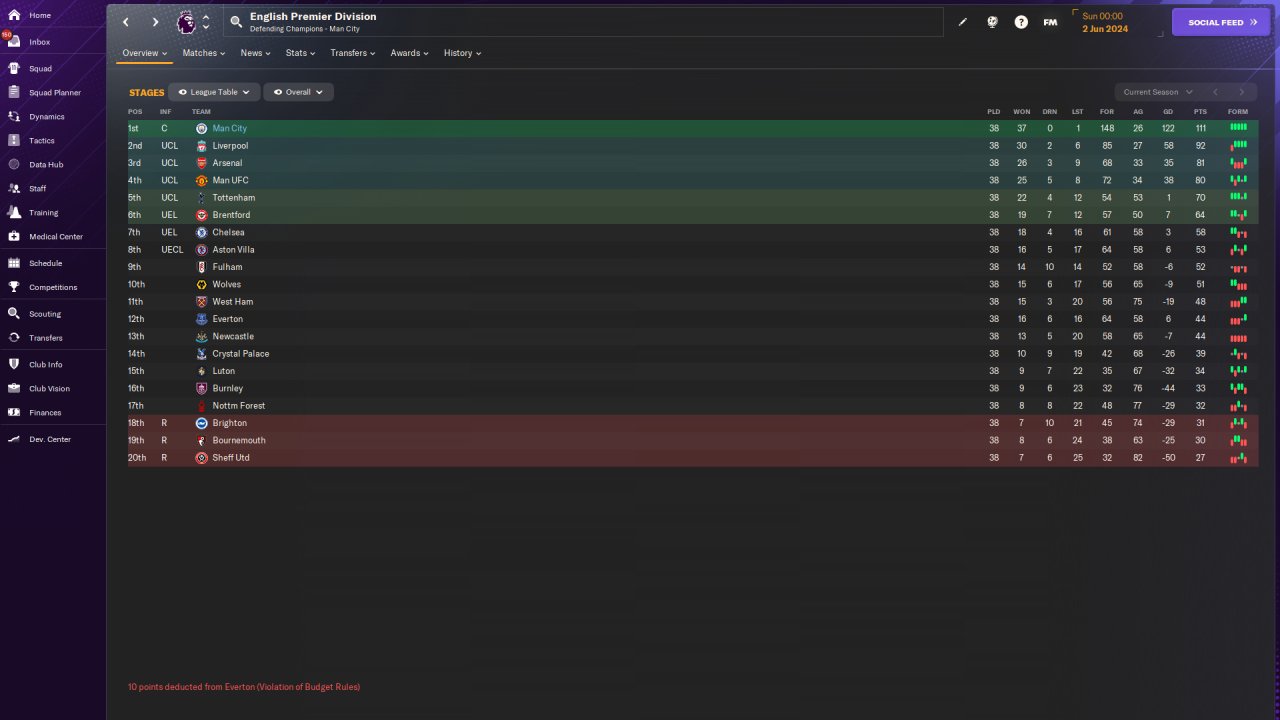This screenshot has width=1280, height=720.
Task: Open the Matches tab
Action: [204, 53]
